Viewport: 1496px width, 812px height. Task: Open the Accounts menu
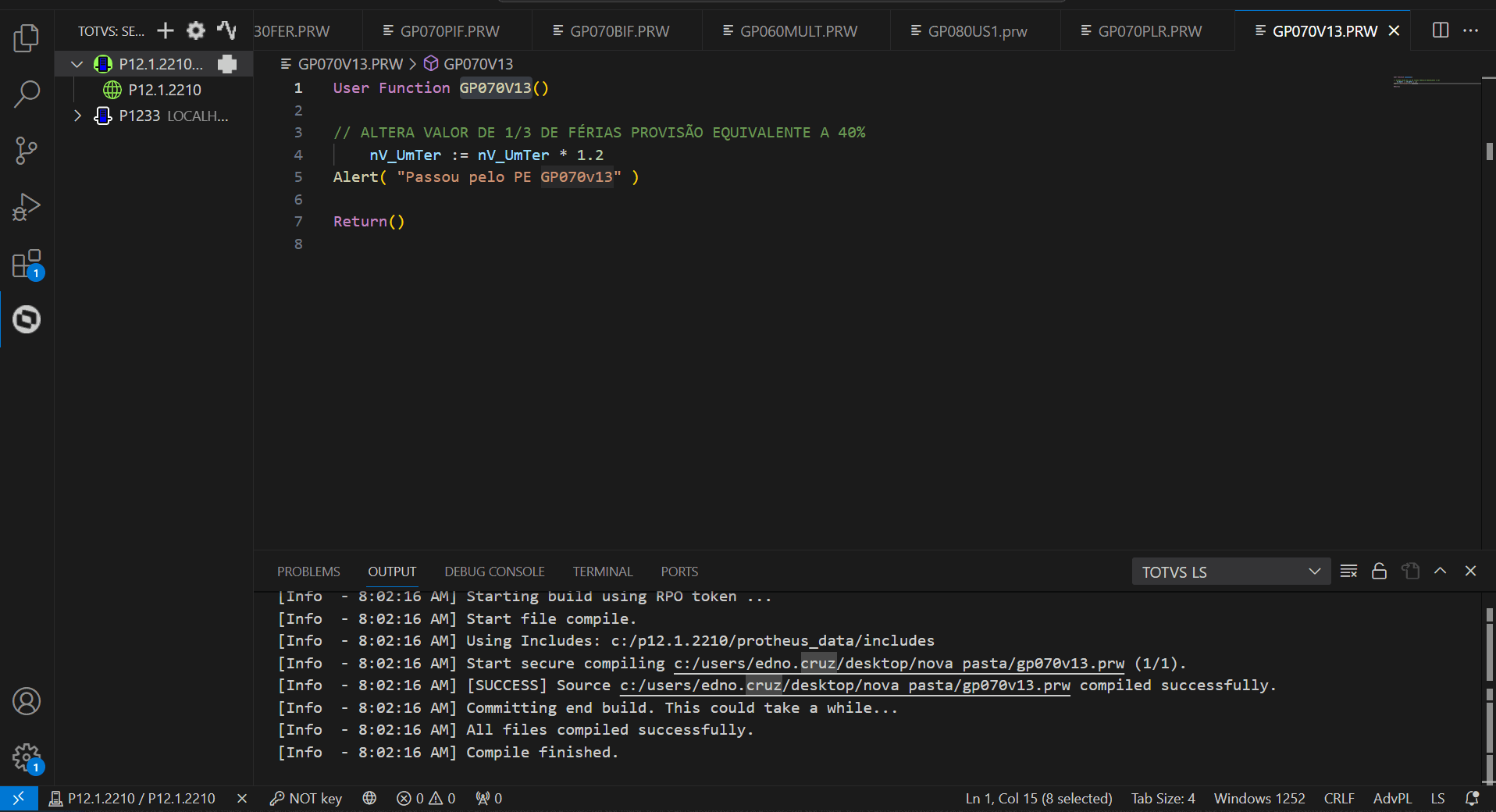27,701
